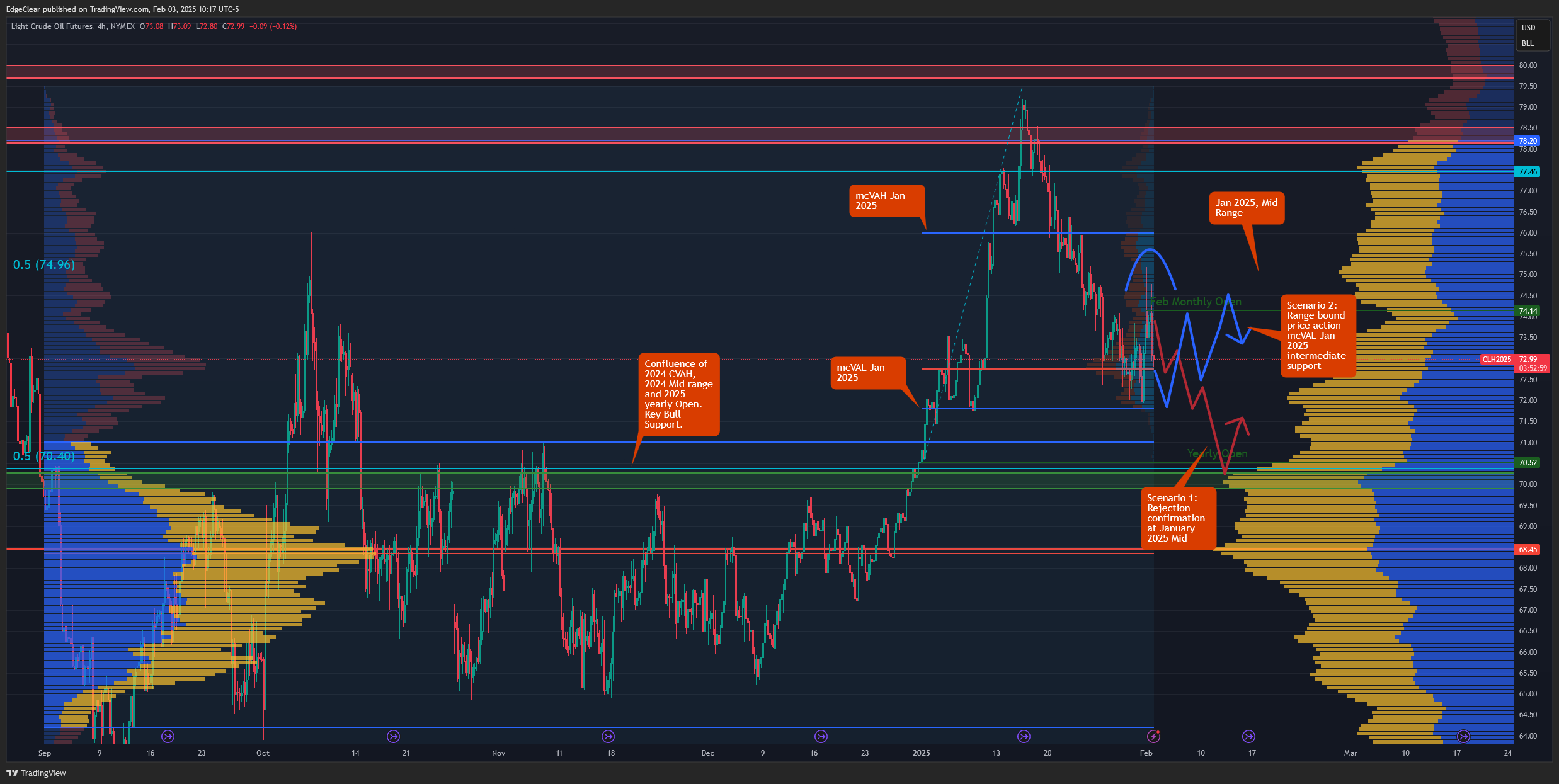
Task: Click the Sep date axis label
Action: pos(45,753)
